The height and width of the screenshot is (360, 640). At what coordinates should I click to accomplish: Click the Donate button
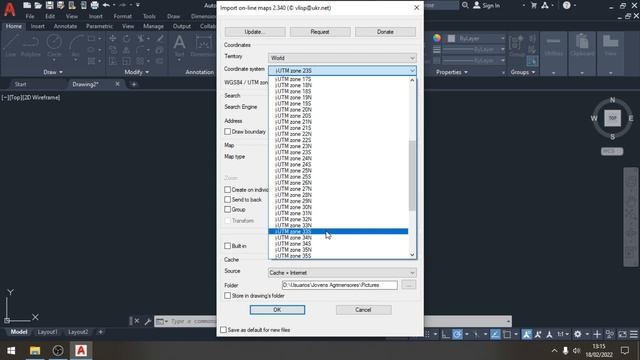(x=385, y=32)
